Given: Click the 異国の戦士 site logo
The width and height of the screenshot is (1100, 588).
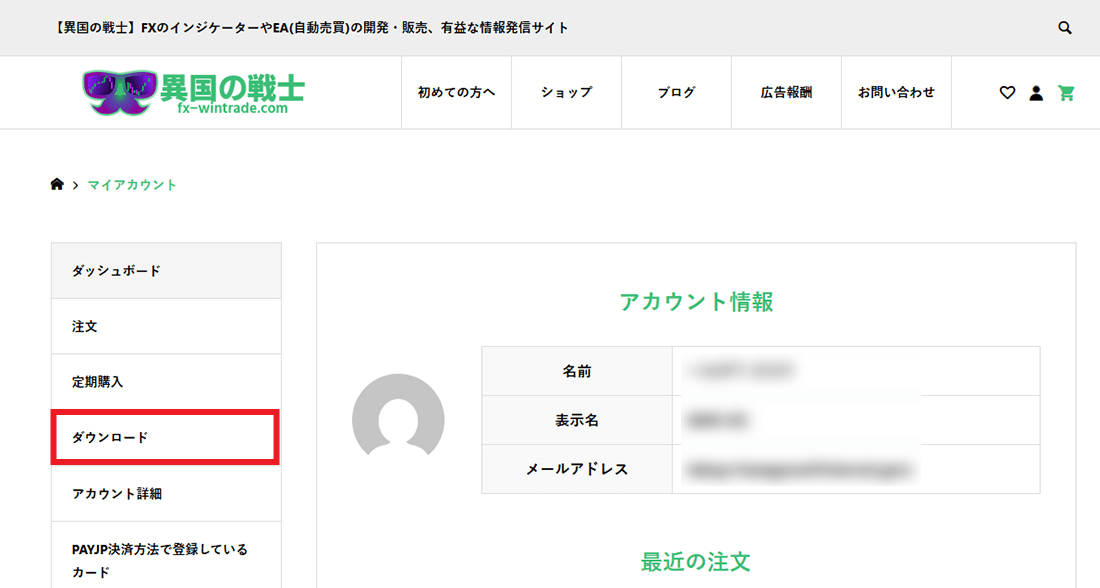Looking at the screenshot, I should coord(193,93).
